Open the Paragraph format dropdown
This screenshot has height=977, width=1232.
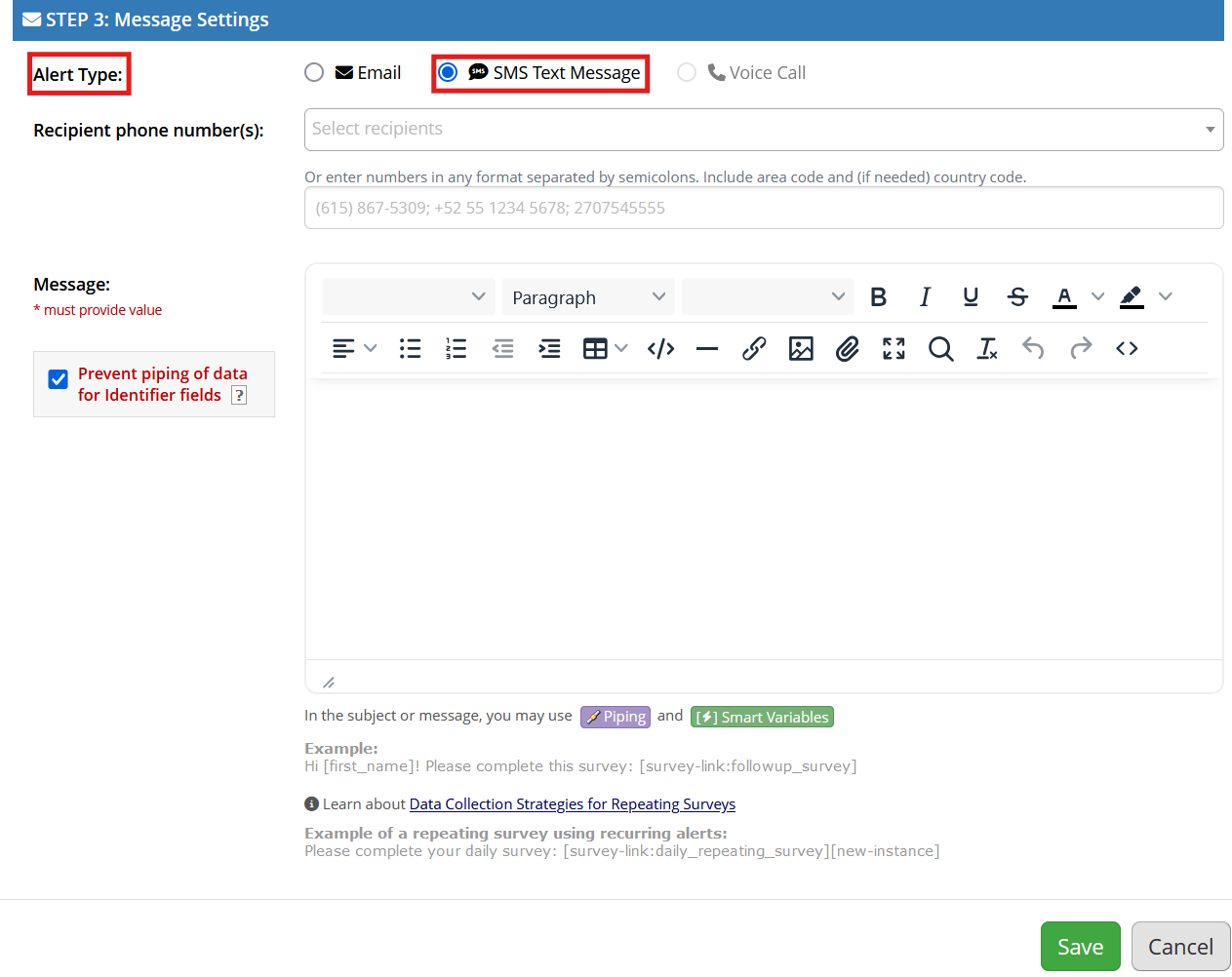pos(588,297)
